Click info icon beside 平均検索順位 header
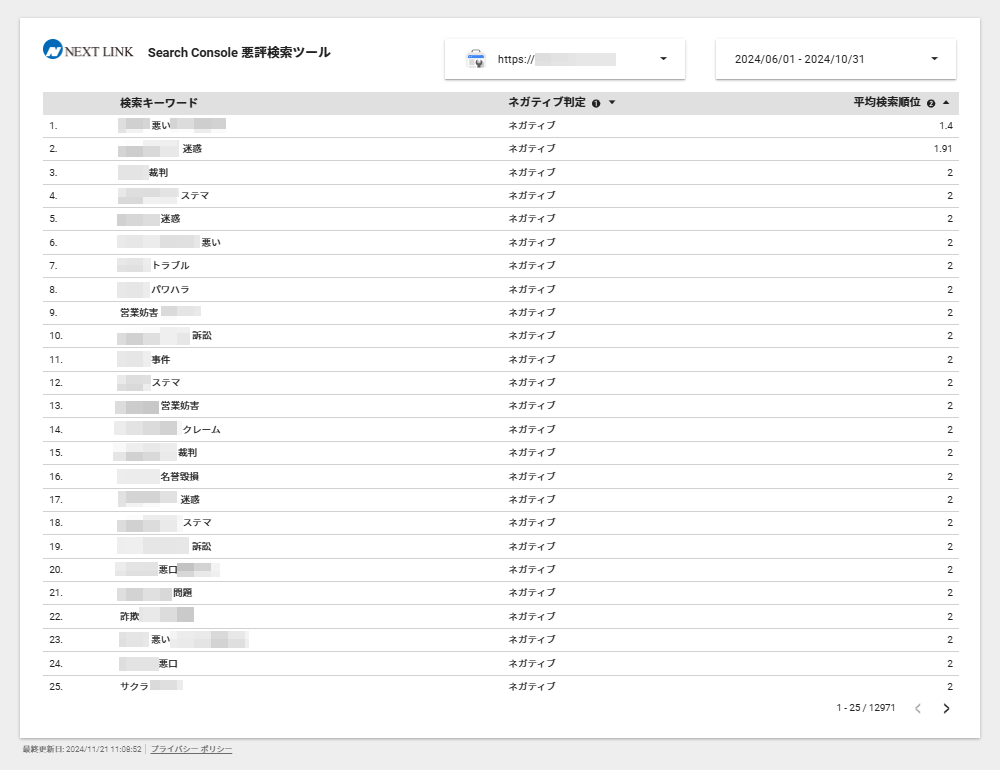The width and height of the screenshot is (1000, 770). [x=931, y=103]
